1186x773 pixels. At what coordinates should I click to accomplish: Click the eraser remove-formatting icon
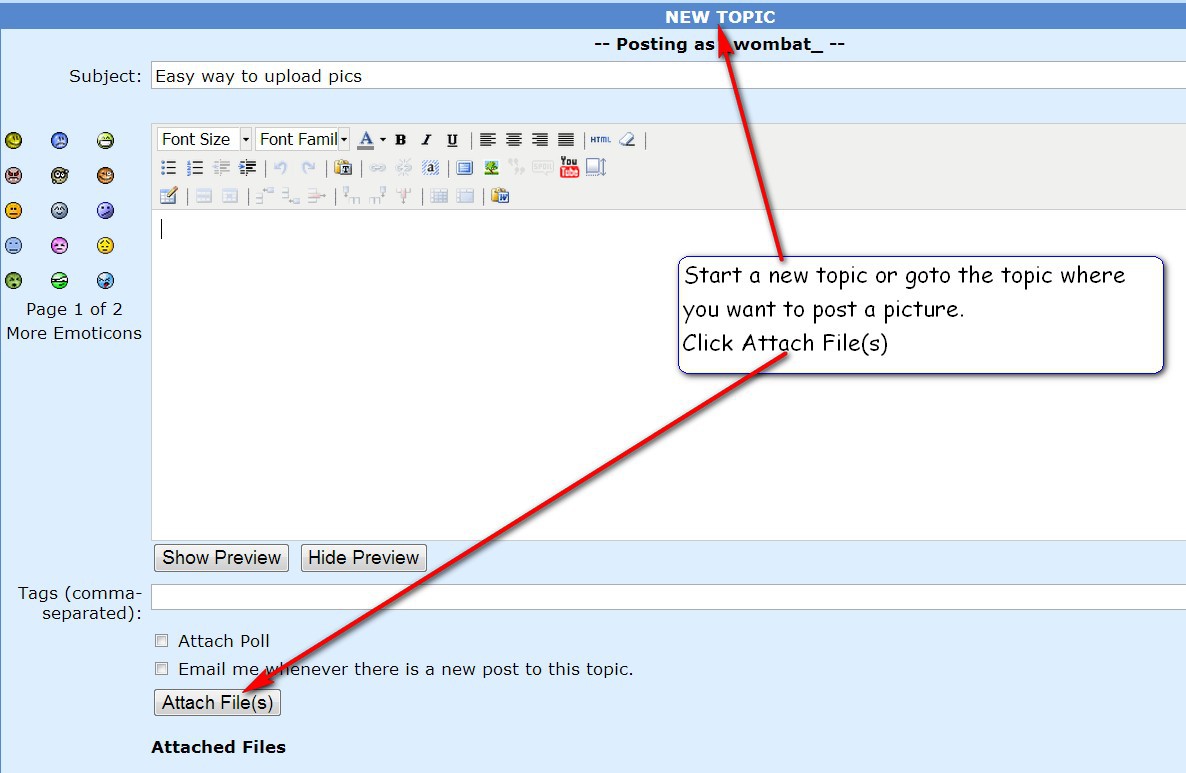(x=627, y=140)
